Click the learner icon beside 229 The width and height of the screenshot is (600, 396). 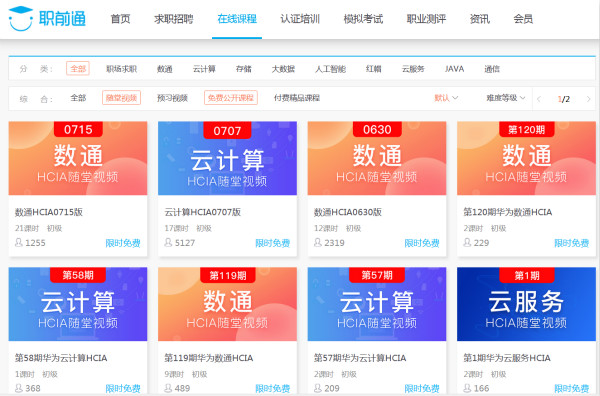[x=467, y=242]
